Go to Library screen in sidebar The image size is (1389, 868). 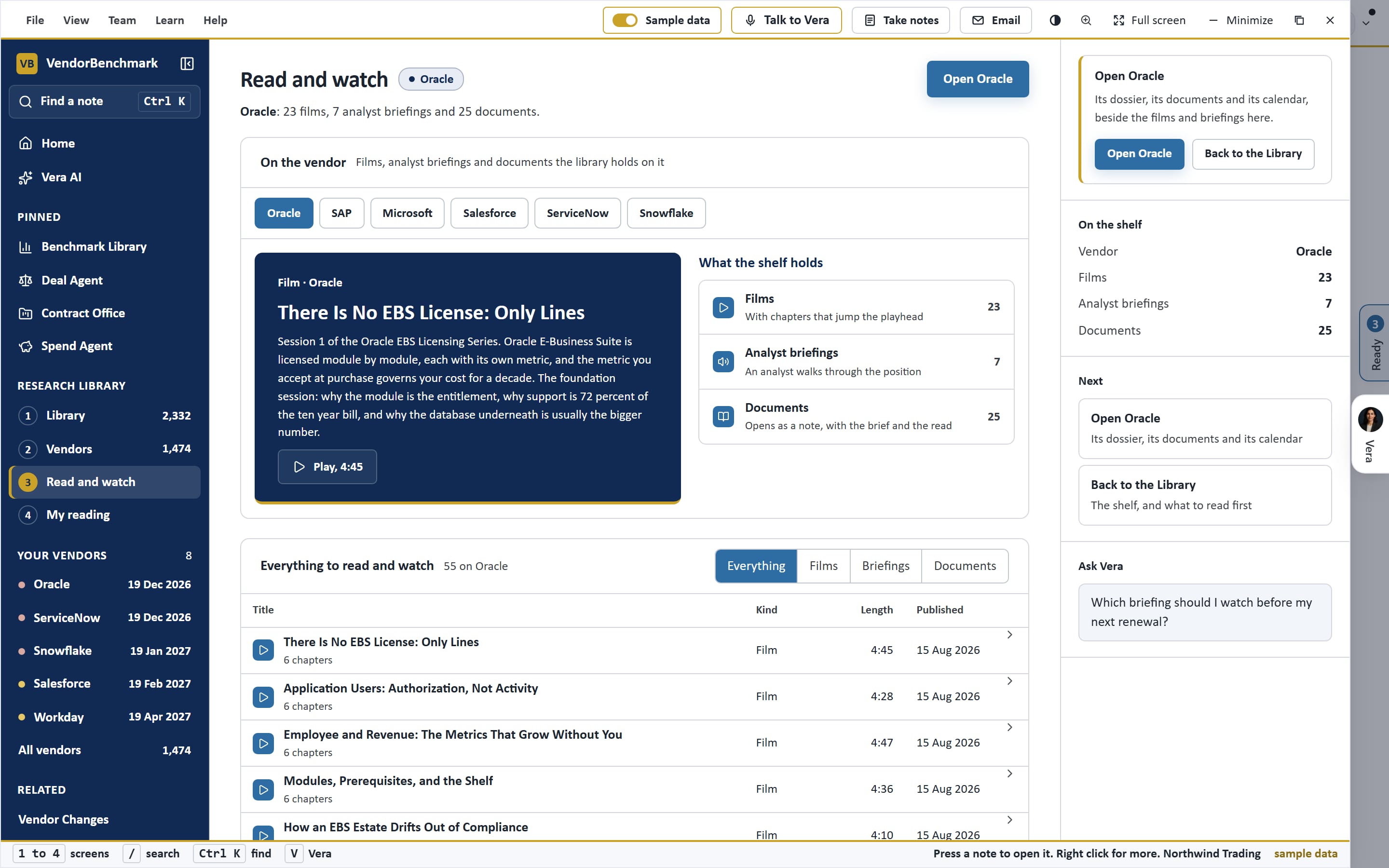[x=105, y=416]
